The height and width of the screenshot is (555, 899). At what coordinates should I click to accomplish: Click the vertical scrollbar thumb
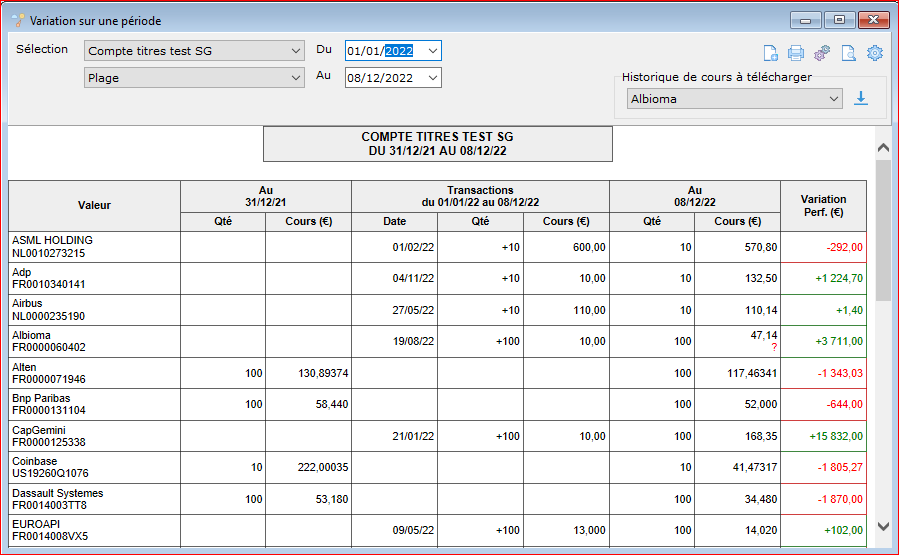coord(884,230)
